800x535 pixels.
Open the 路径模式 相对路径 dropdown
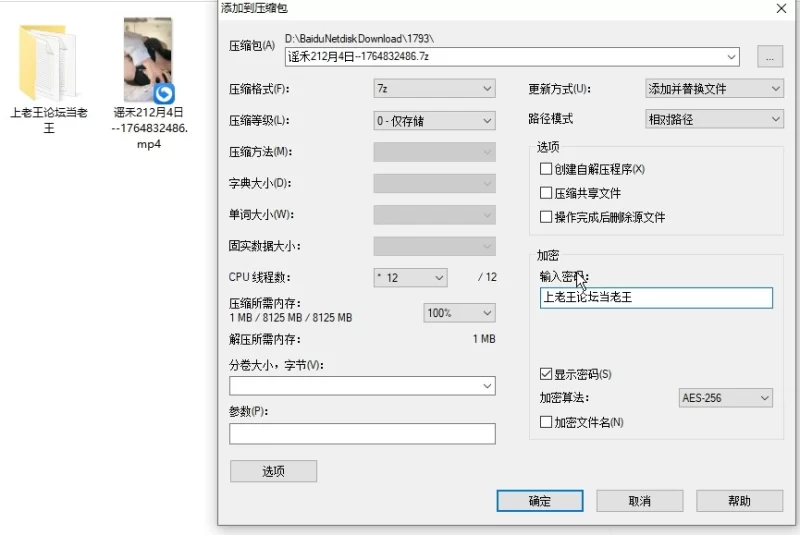[714, 119]
